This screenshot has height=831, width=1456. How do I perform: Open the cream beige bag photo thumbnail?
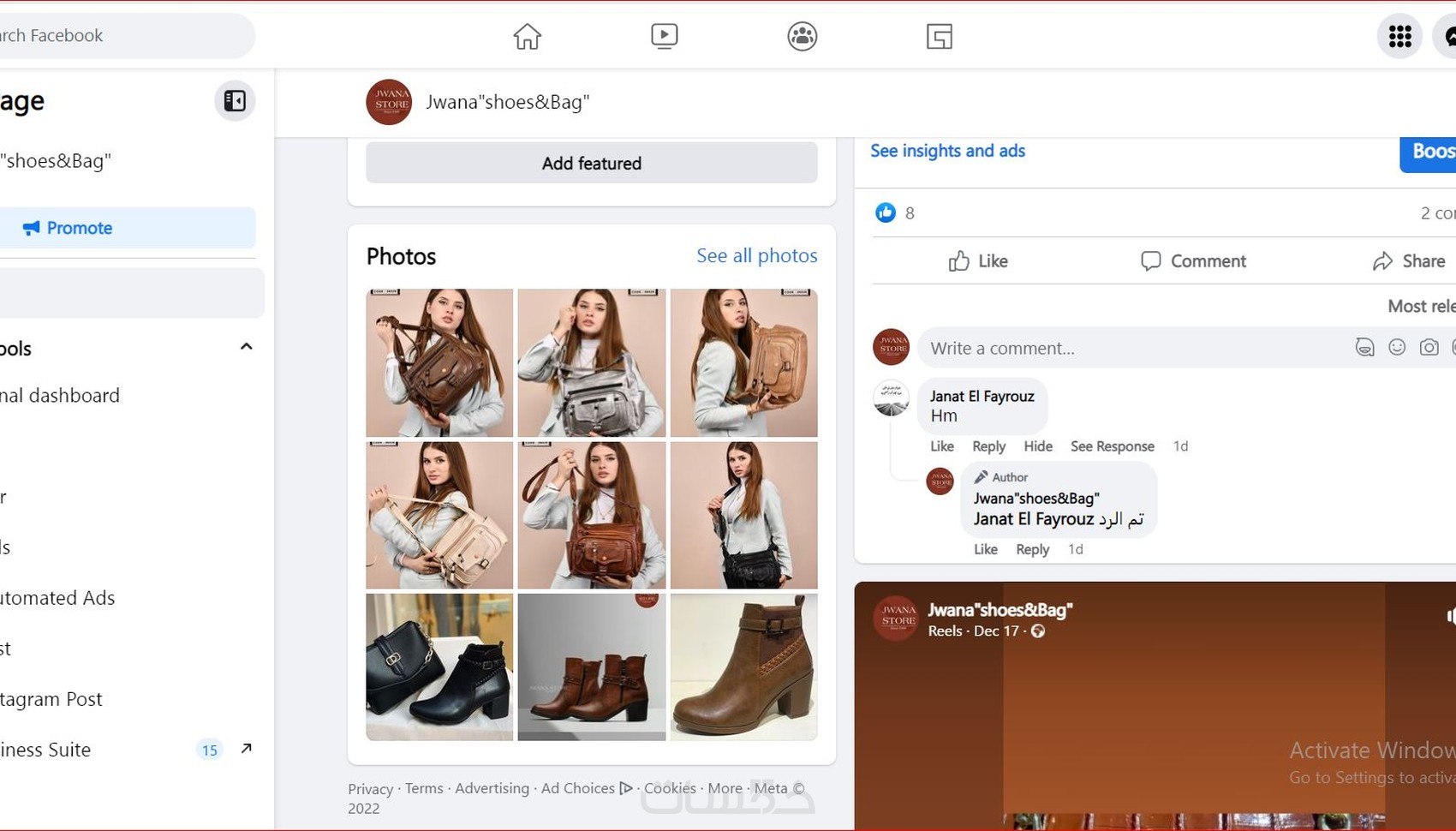coord(439,515)
